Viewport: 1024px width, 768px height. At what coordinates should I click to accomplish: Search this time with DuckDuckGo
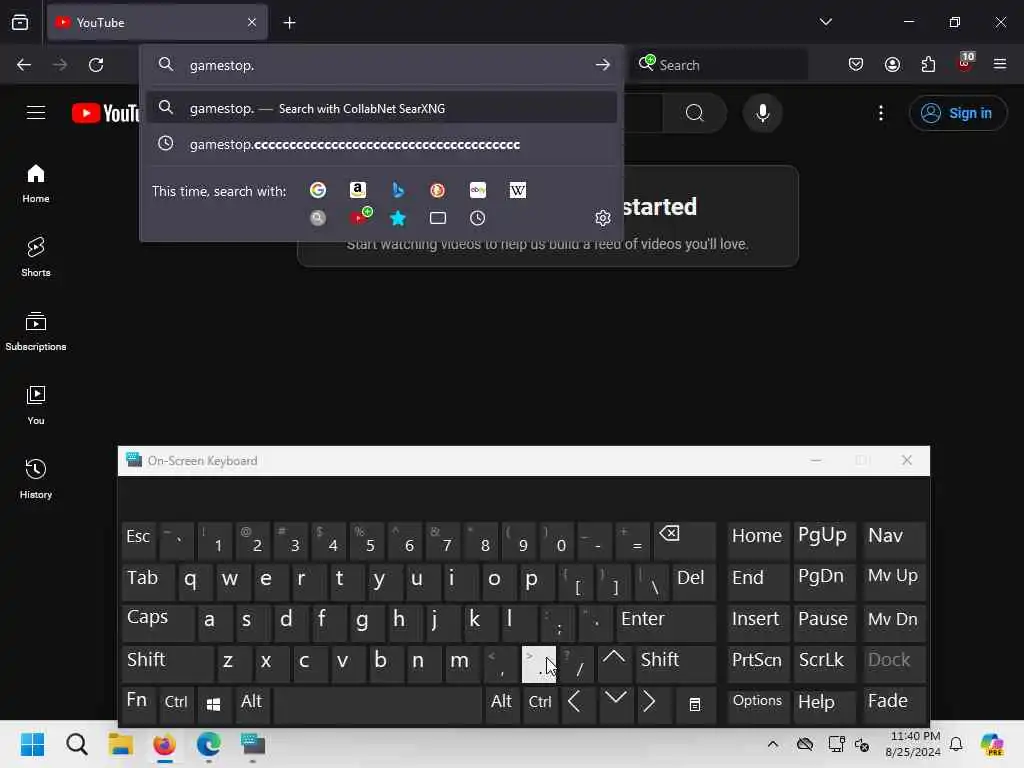coord(438,190)
